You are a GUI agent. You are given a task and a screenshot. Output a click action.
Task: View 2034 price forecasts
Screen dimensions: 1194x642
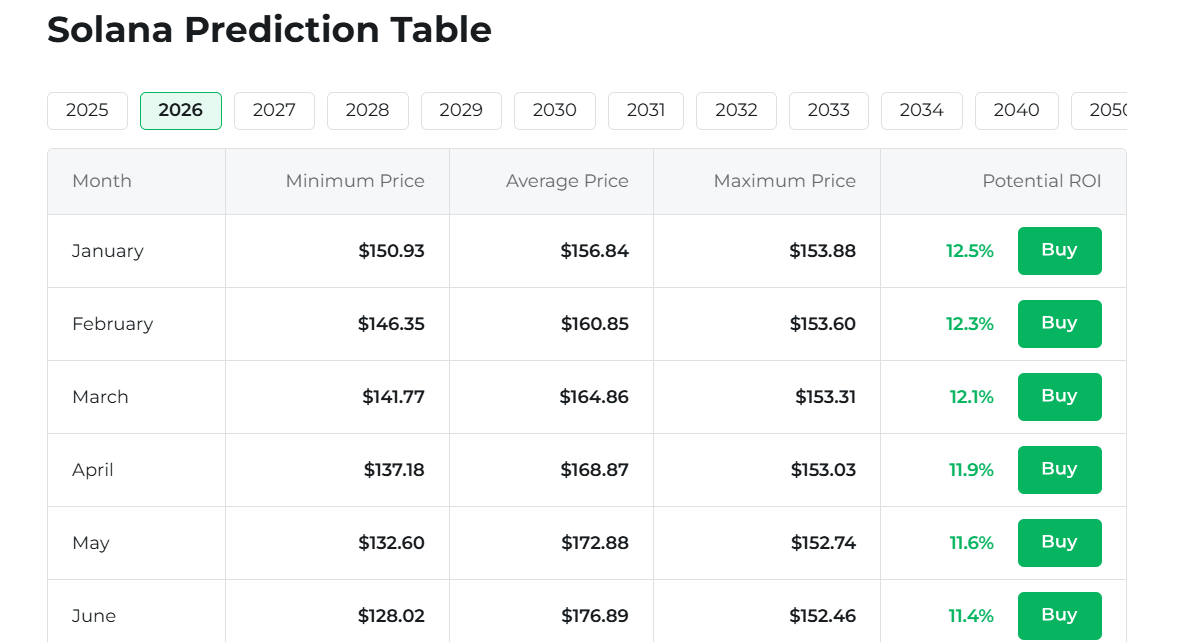point(921,111)
